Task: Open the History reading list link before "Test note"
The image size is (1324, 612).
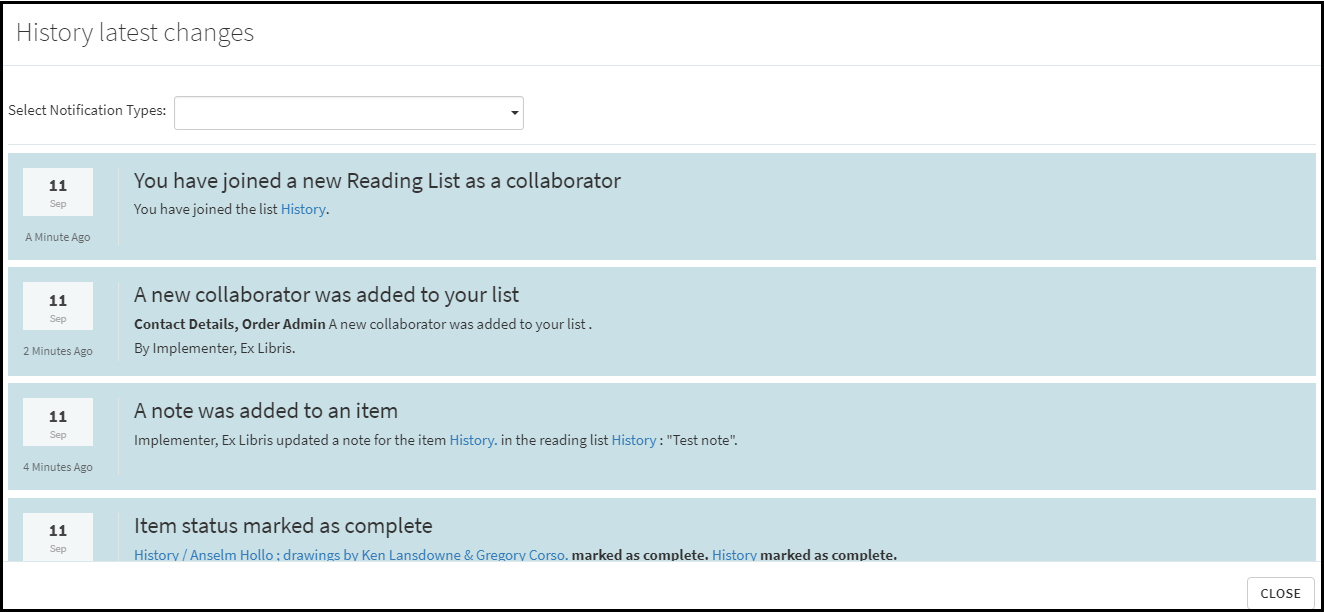Action: (x=634, y=440)
